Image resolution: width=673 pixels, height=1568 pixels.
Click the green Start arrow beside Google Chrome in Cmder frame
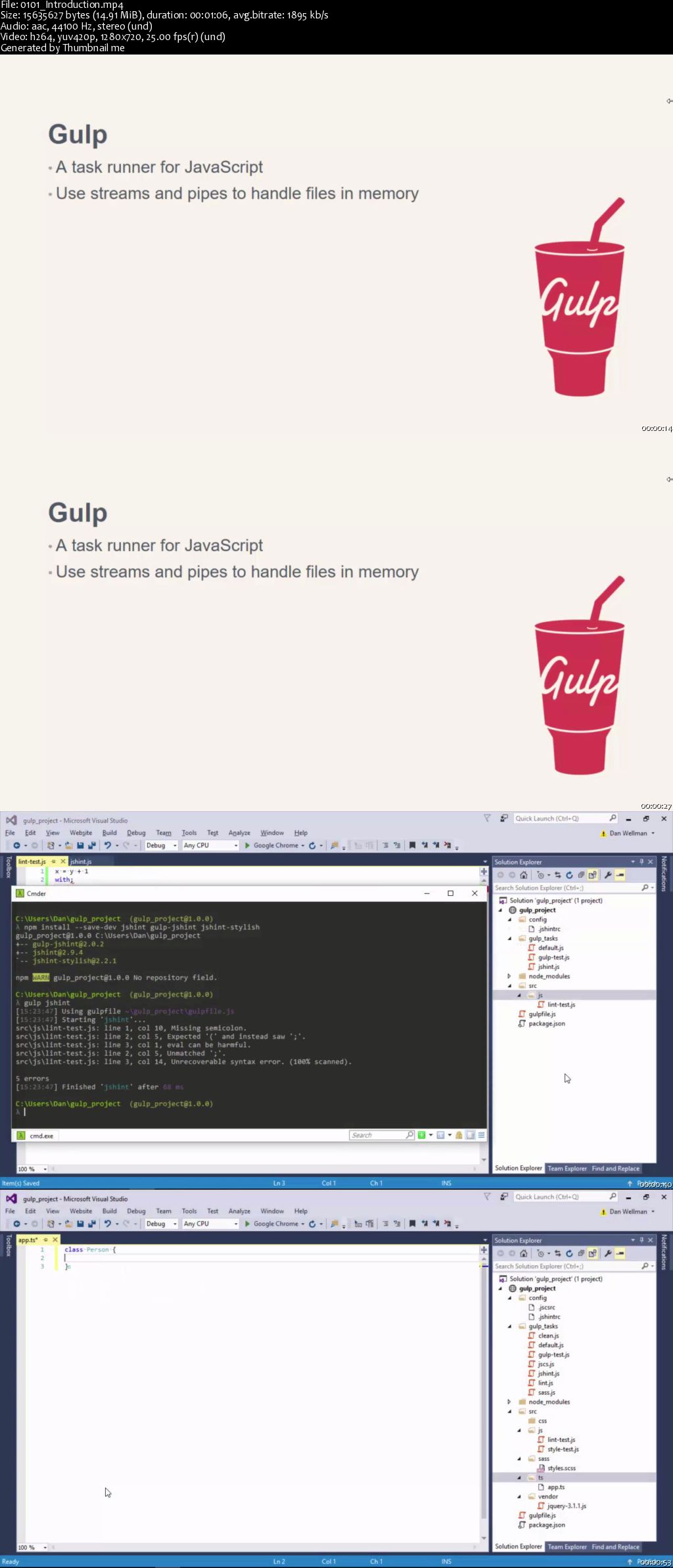(248, 845)
